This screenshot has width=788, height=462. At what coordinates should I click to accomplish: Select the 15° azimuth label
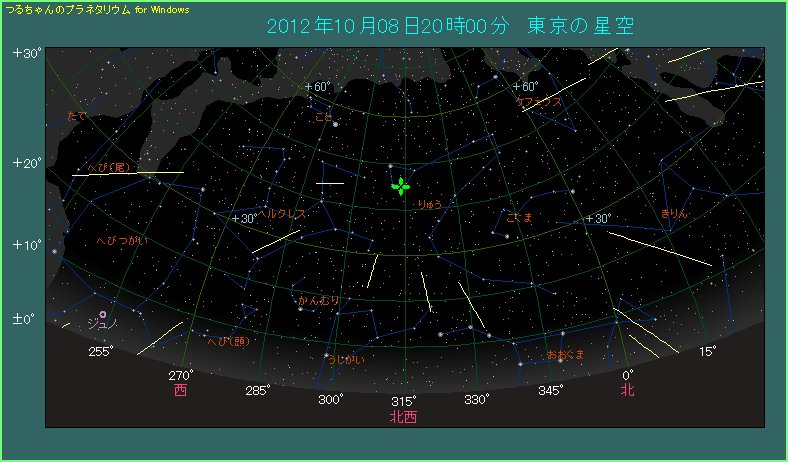[x=707, y=351]
